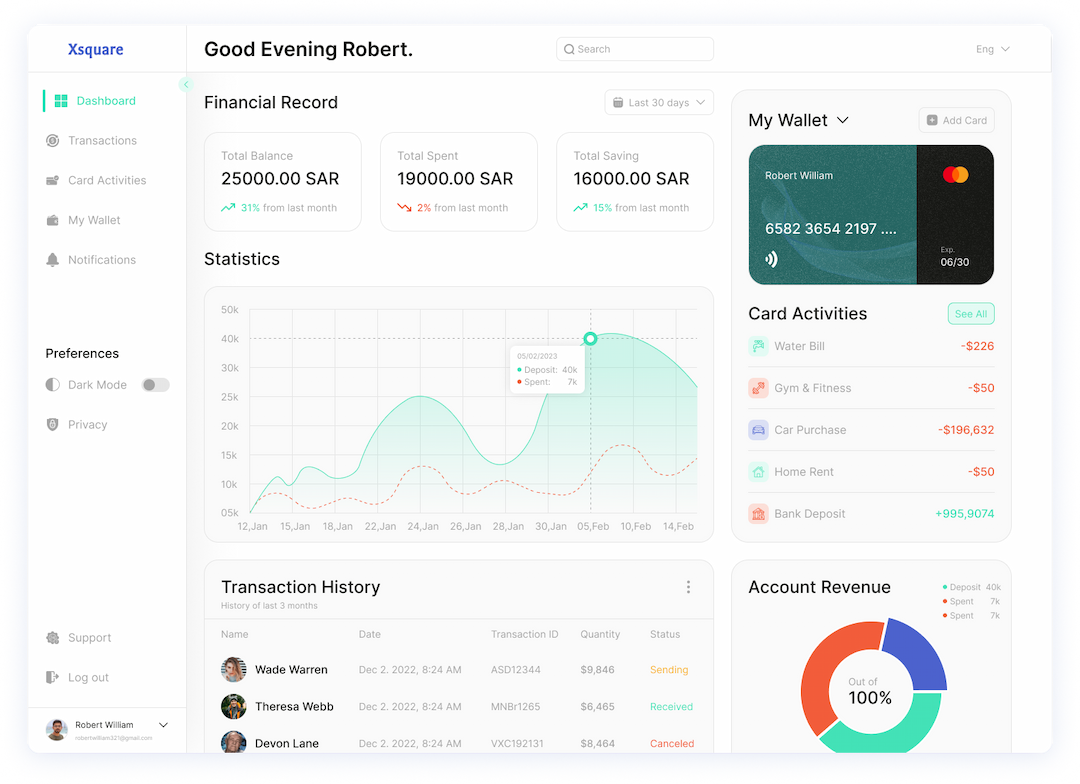Image resolution: width=1080 pixels, height=784 pixels.
Task: Click Theresa Webb's avatar
Action: coord(233,706)
